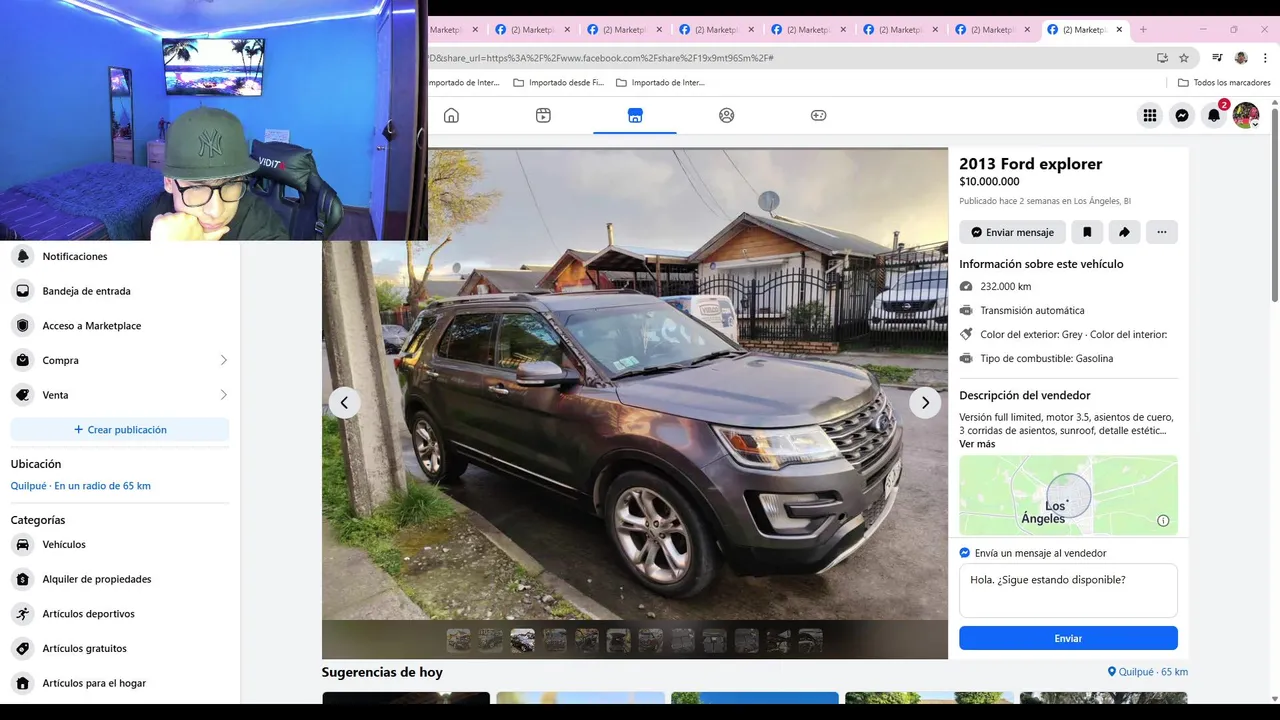The height and width of the screenshot is (720, 1280).
Task: Open the Facebook menu grid icon
Action: tap(1150, 115)
